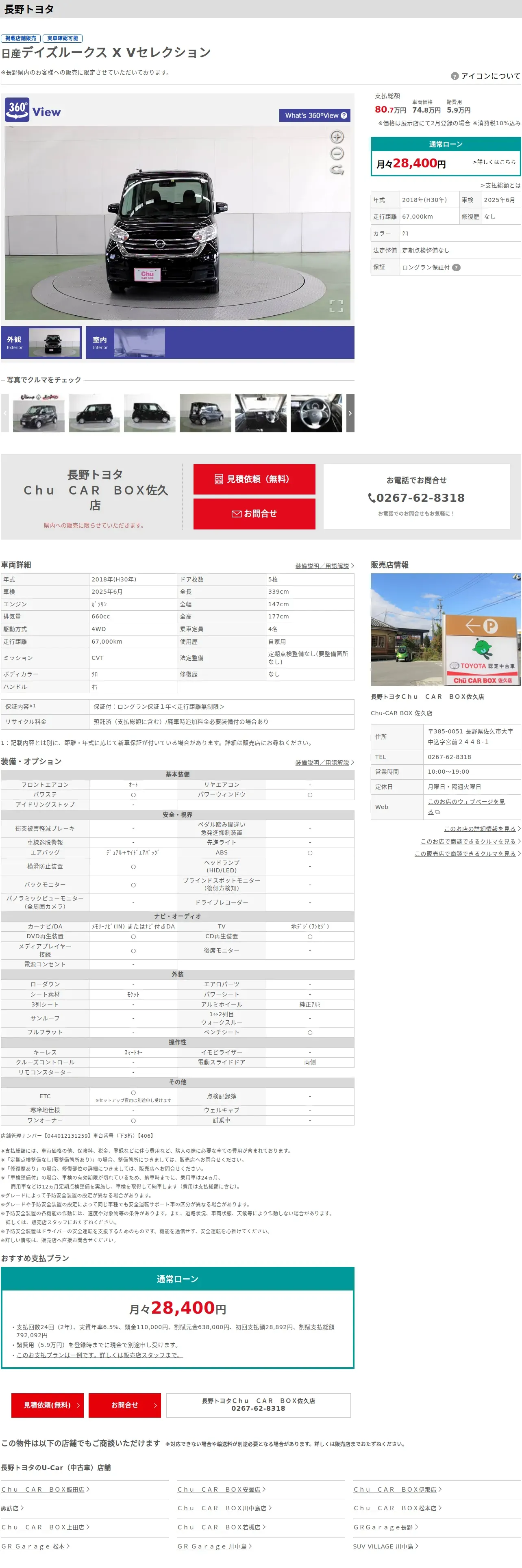The width and height of the screenshot is (522, 1568).
Task: Open このお店の詳細情報を見る link
Action: 483,829
